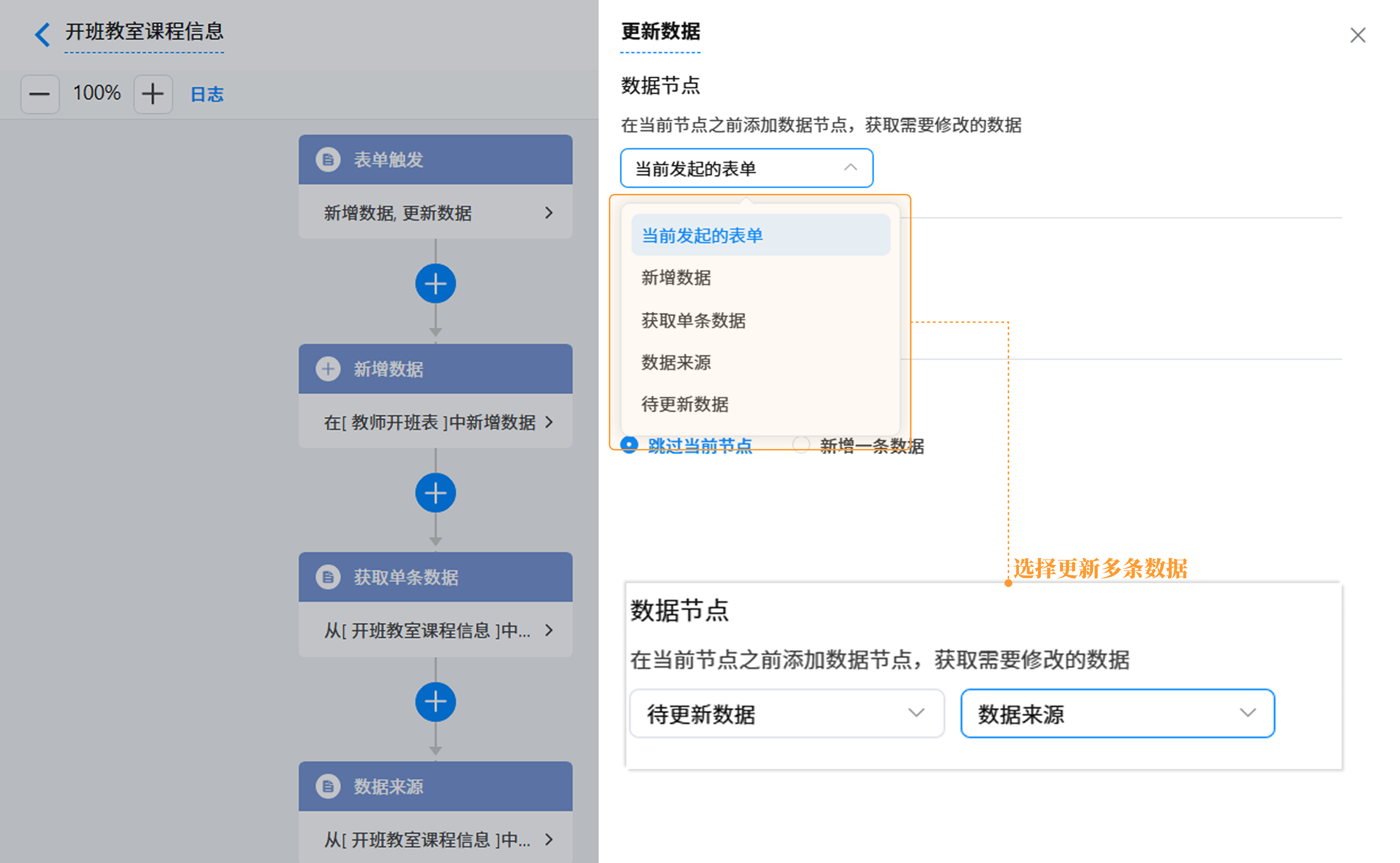Open the 新增数据, 更新数据 trigger row
Viewport: 1400px width, 863px height.
436,212
